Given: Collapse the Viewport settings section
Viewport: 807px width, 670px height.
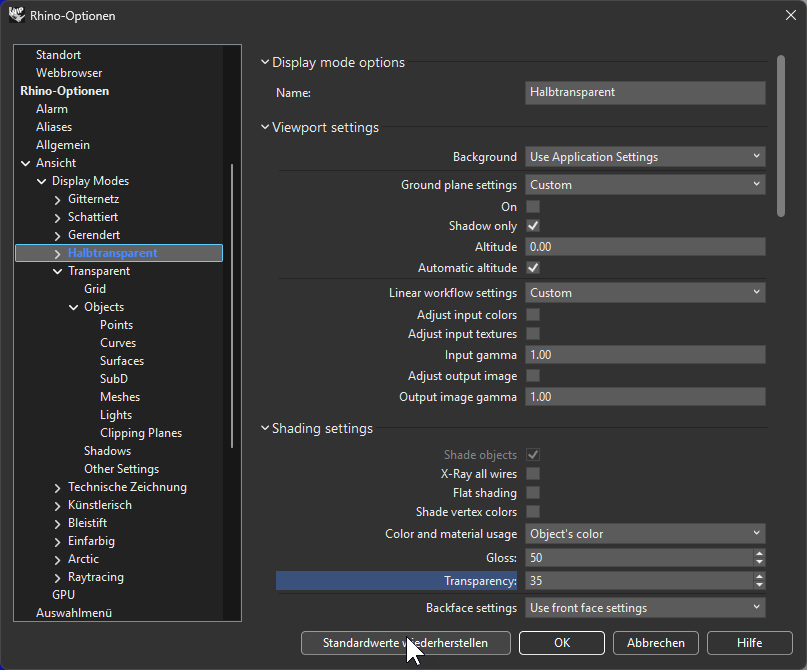Looking at the screenshot, I should click(265, 127).
